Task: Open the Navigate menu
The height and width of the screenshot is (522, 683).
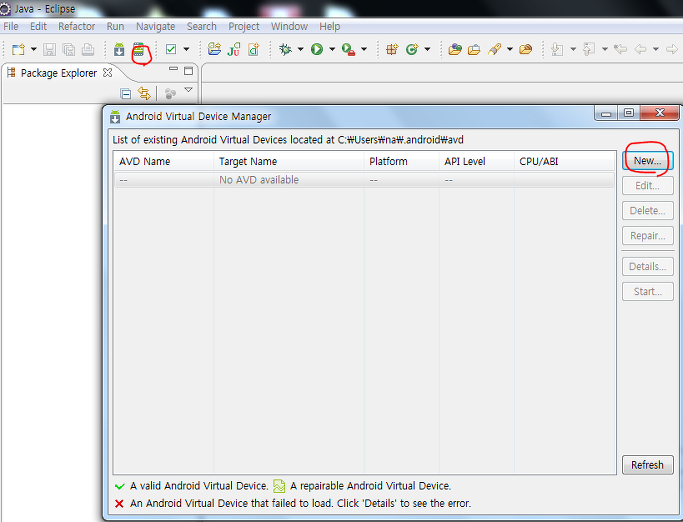Action: 156,27
